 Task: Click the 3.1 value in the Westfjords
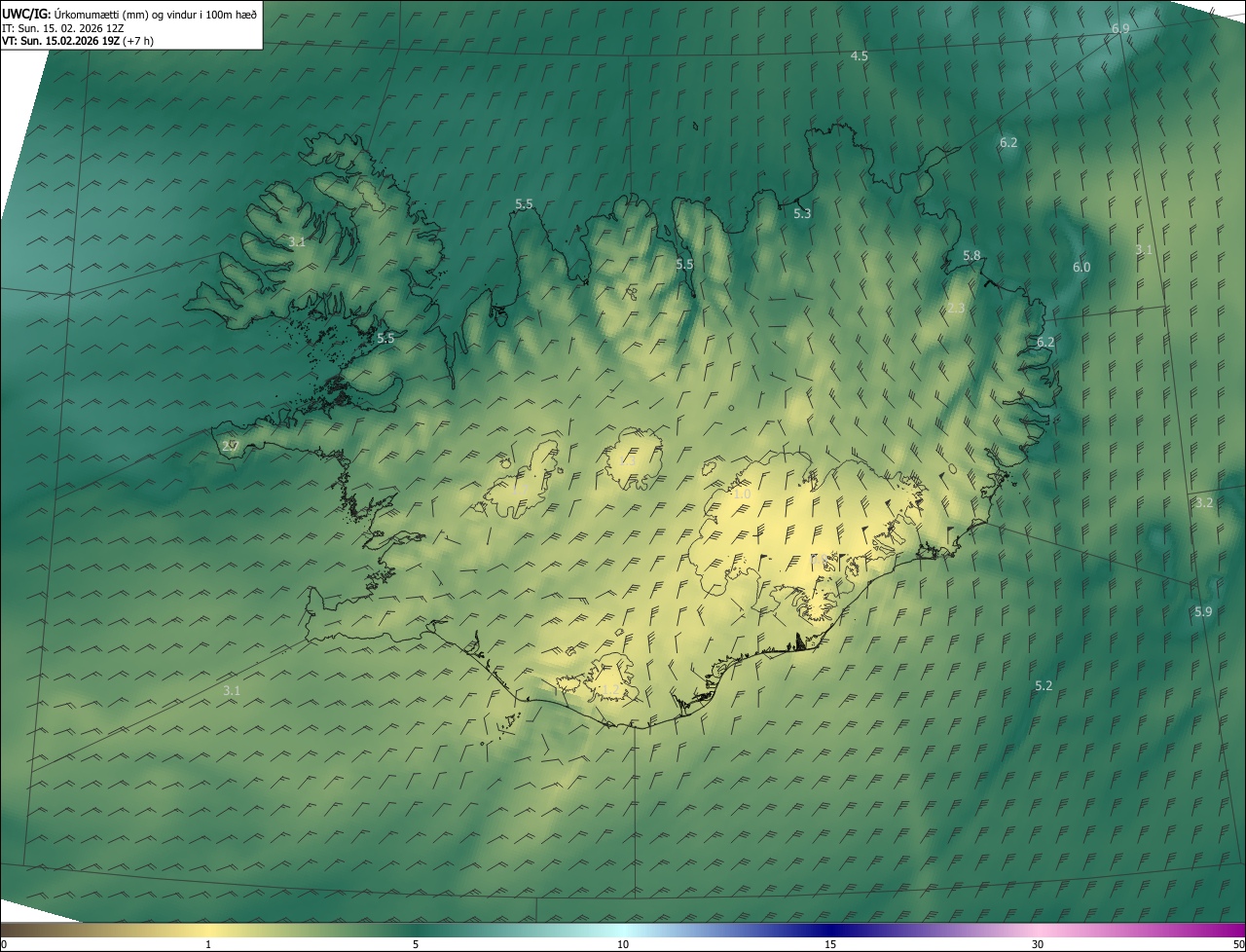point(297,241)
